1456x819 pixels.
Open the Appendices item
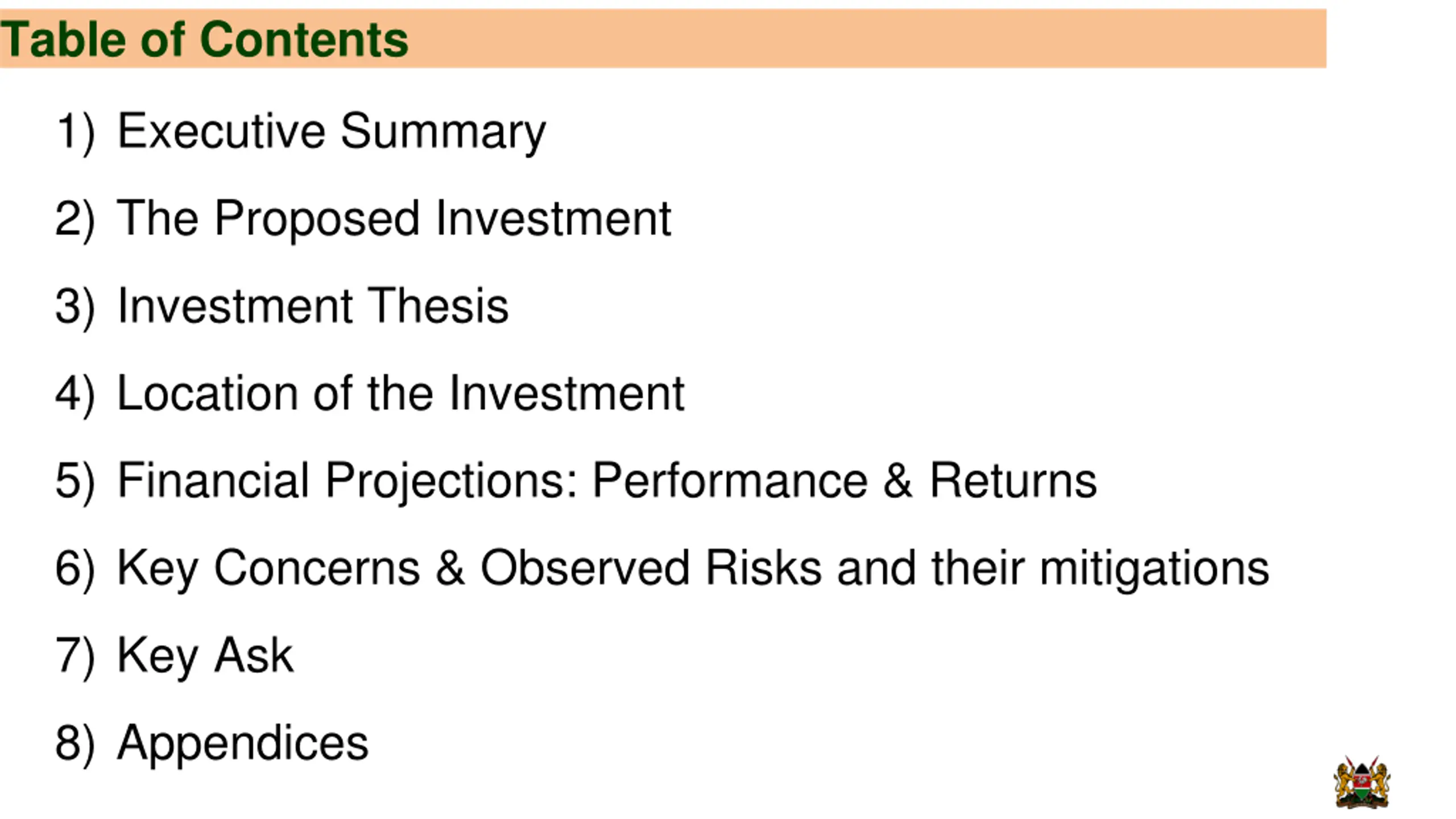click(243, 743)
